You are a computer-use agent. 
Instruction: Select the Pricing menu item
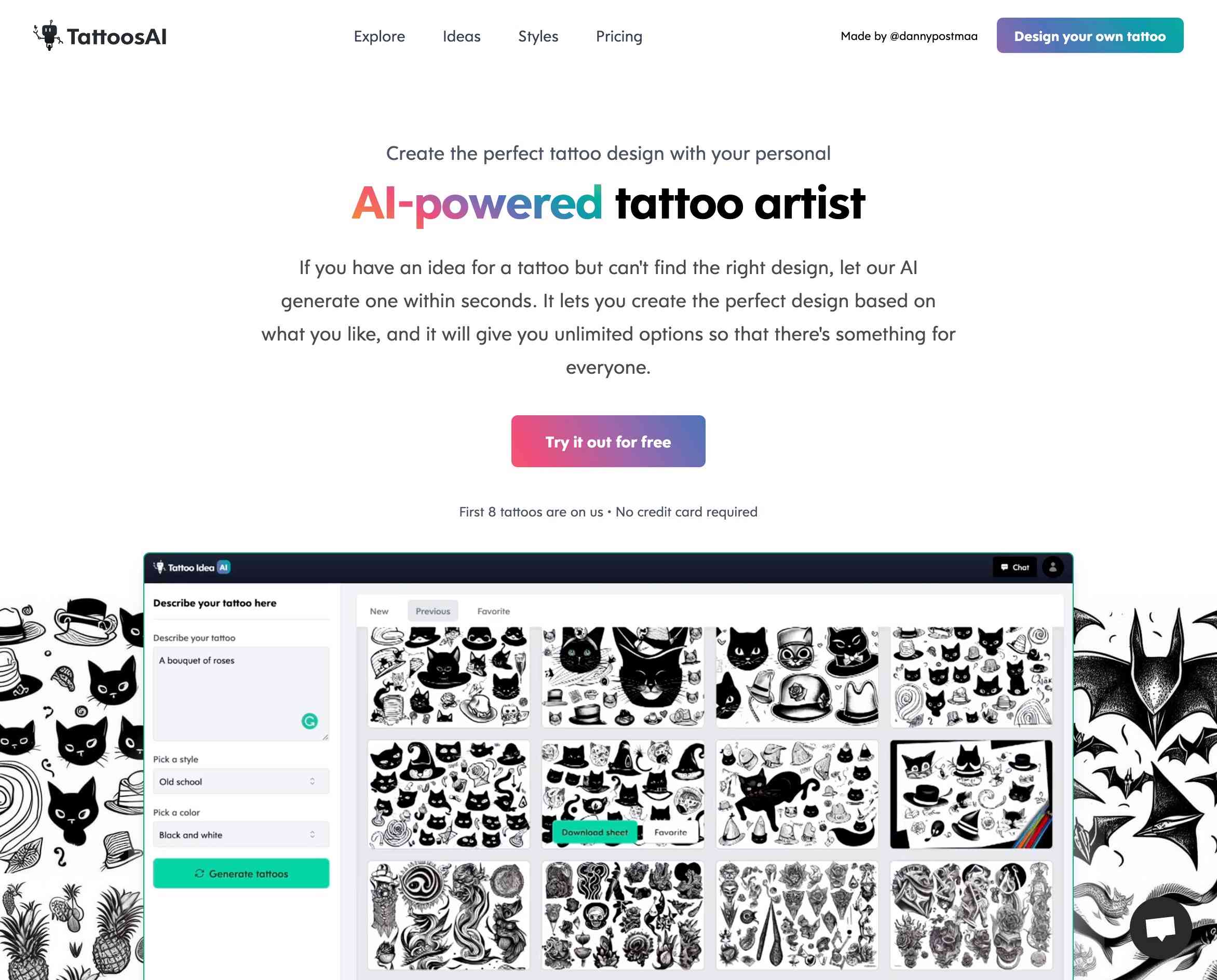click(618, 36)
